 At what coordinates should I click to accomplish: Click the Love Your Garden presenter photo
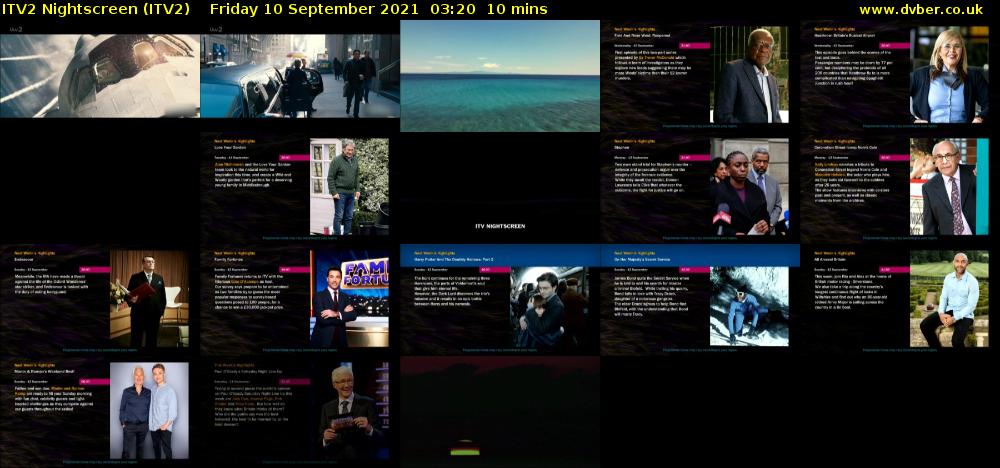click(349, 186)
